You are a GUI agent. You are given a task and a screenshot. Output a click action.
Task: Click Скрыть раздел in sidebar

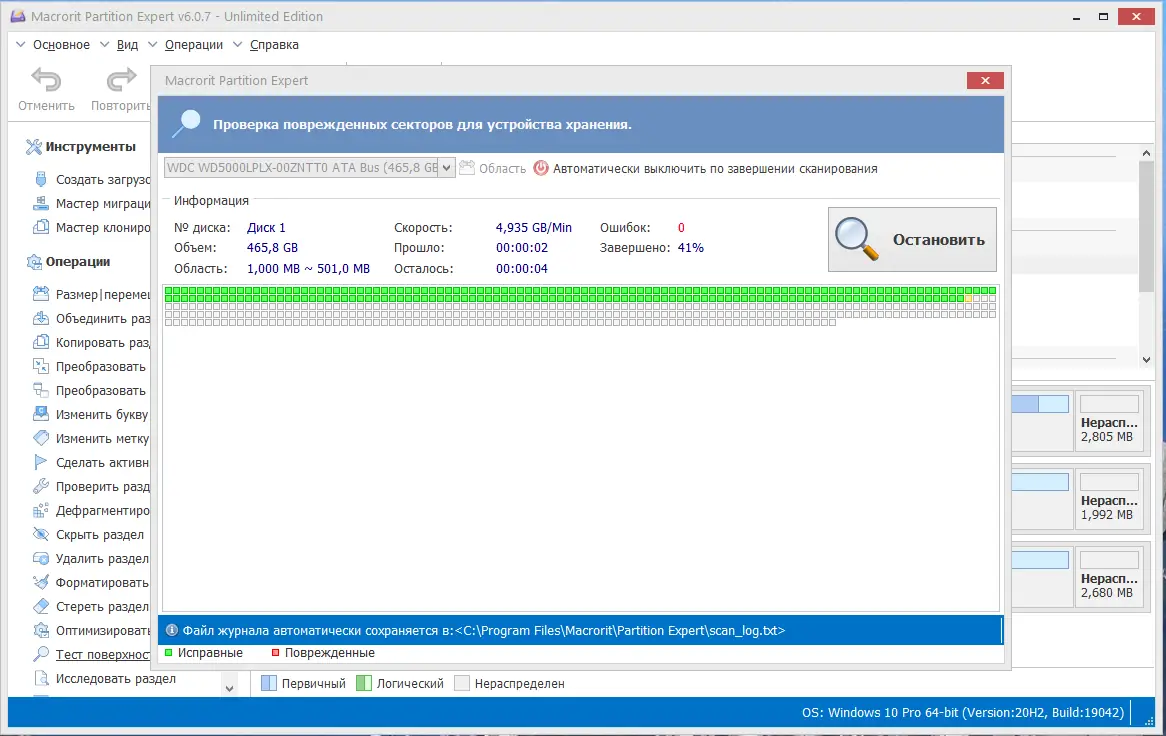pyautogui.click(x=100, y=534)
